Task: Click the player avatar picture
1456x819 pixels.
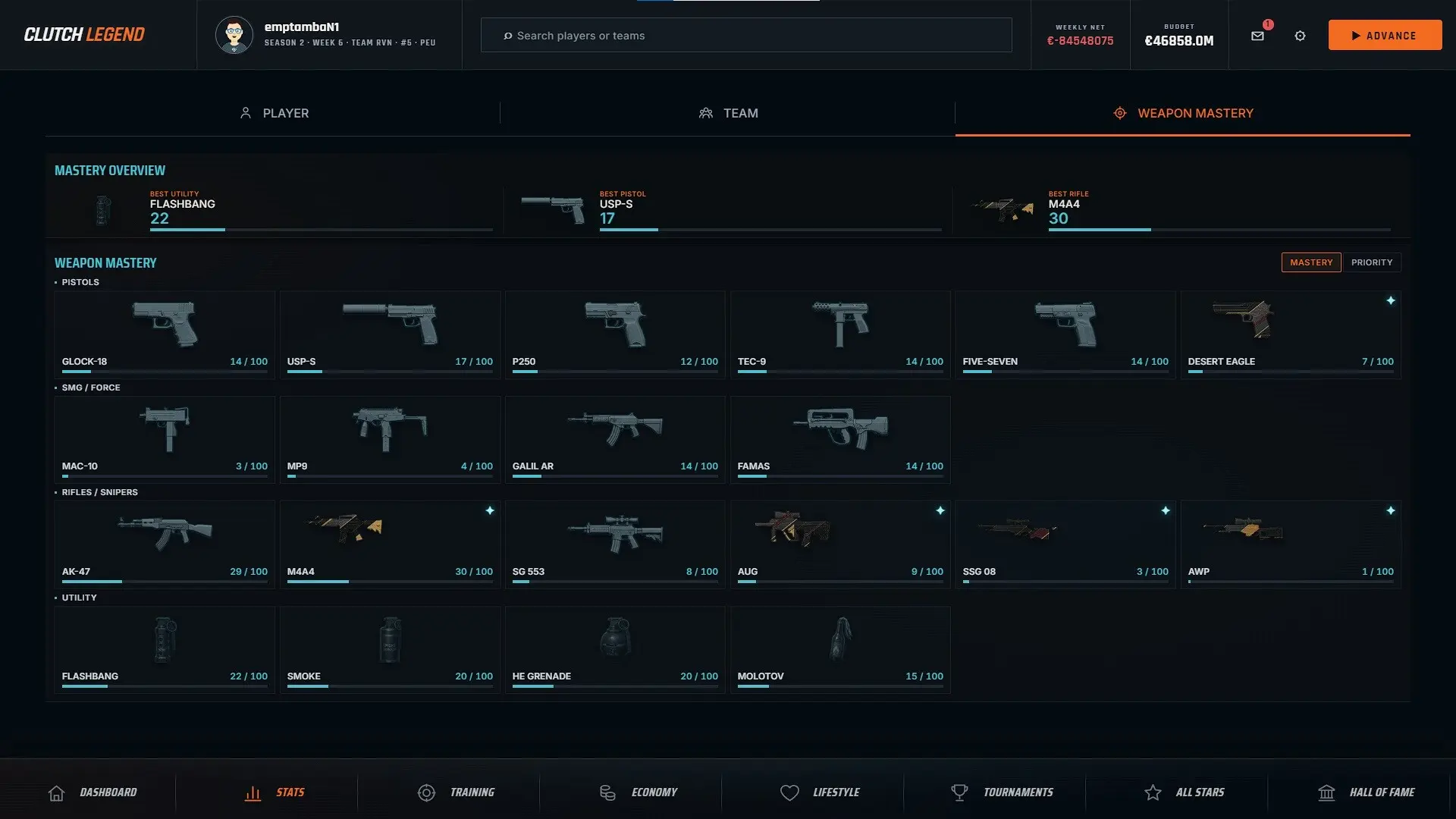Action: click(234, 35)
